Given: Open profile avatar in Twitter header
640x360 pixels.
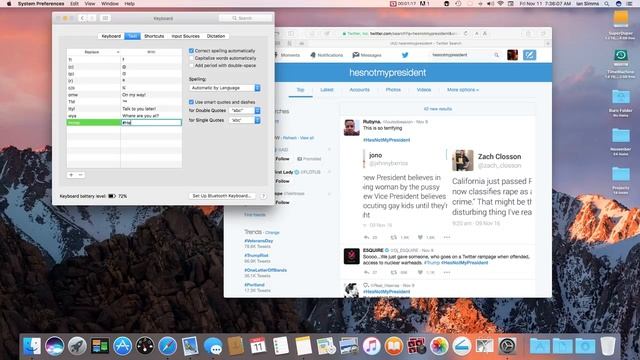Looking at the screenshot, I should click(512, 55).
